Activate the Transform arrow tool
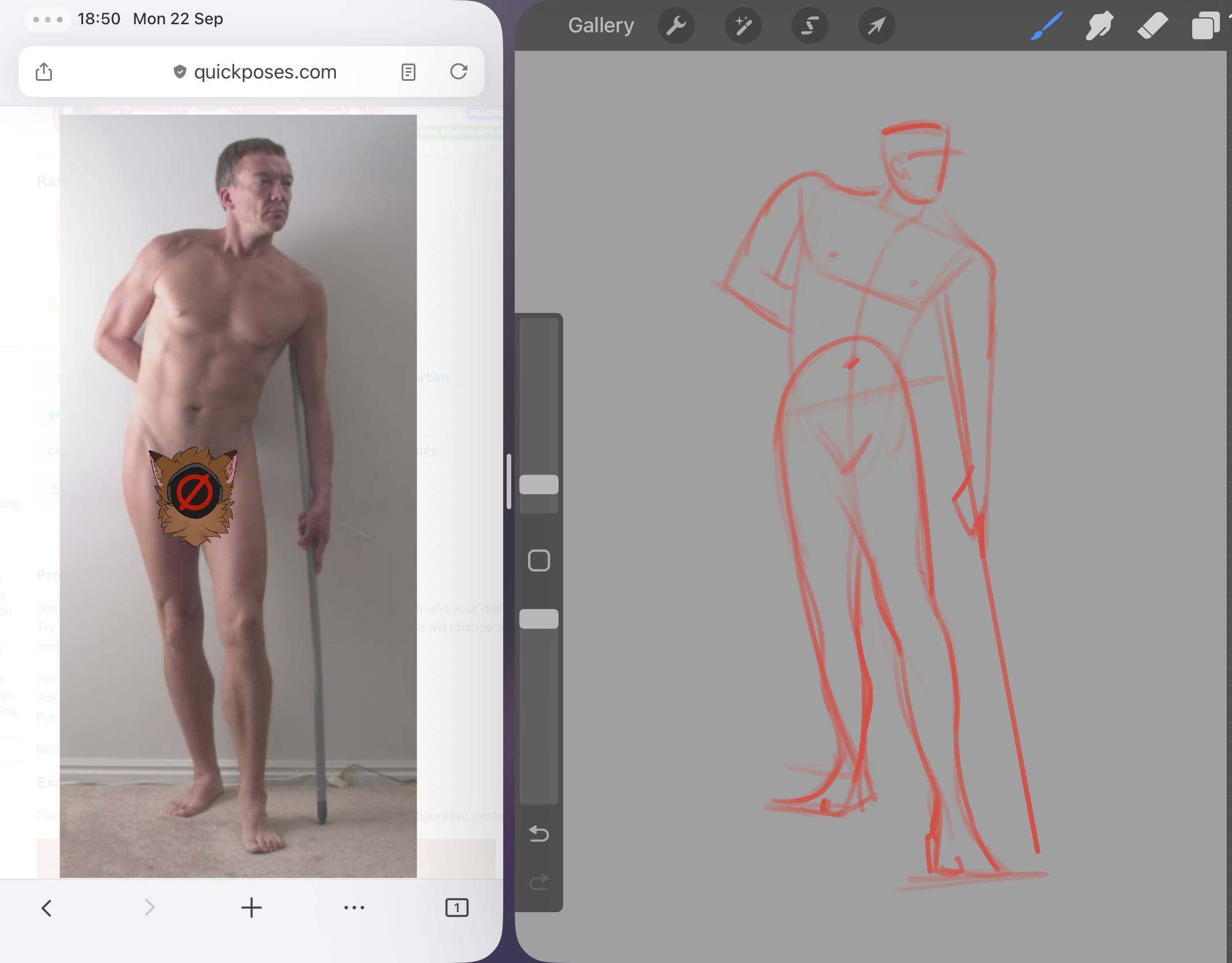 tap(877, 26)
